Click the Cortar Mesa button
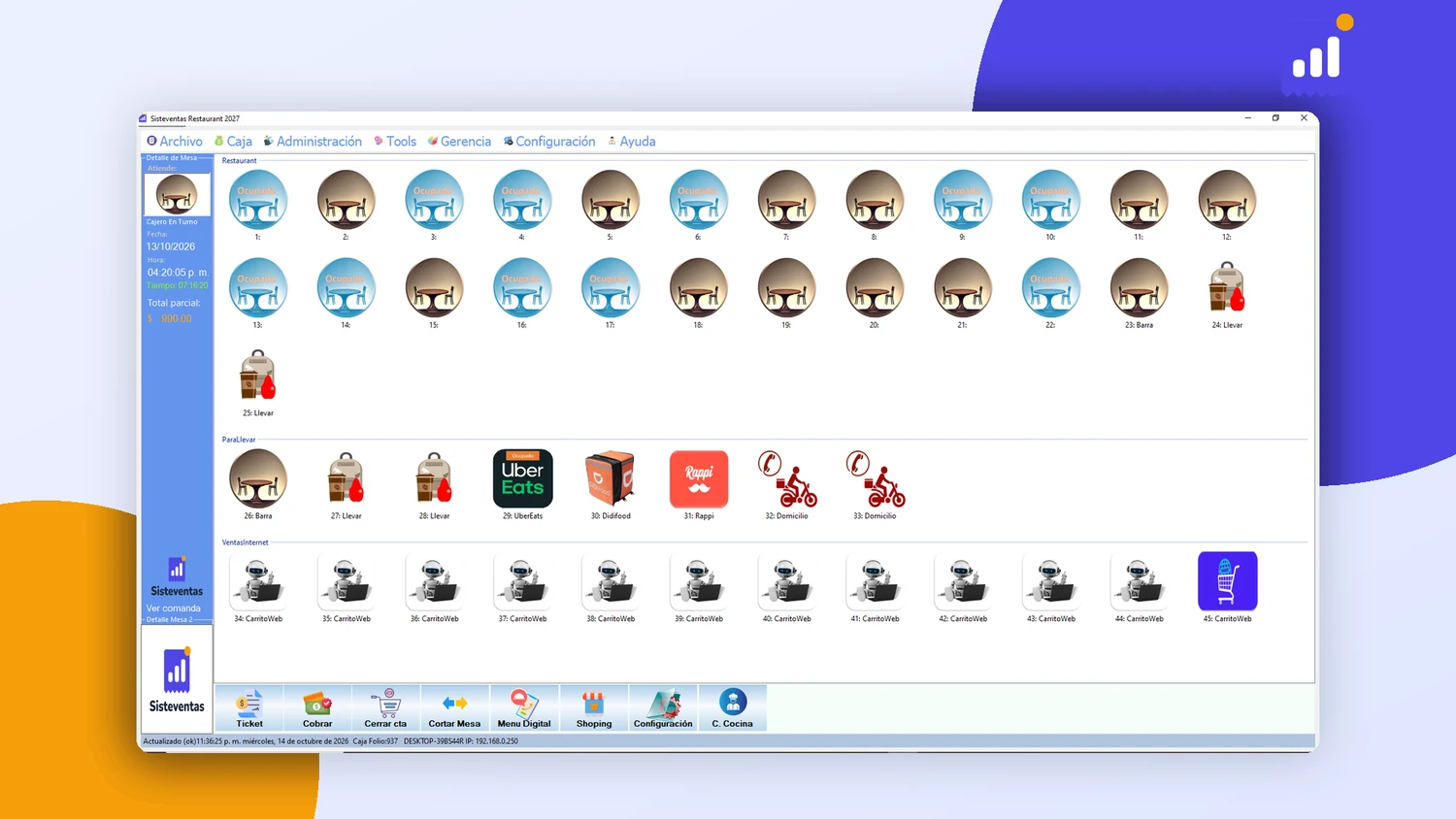1456x819 pixels. 454,707
